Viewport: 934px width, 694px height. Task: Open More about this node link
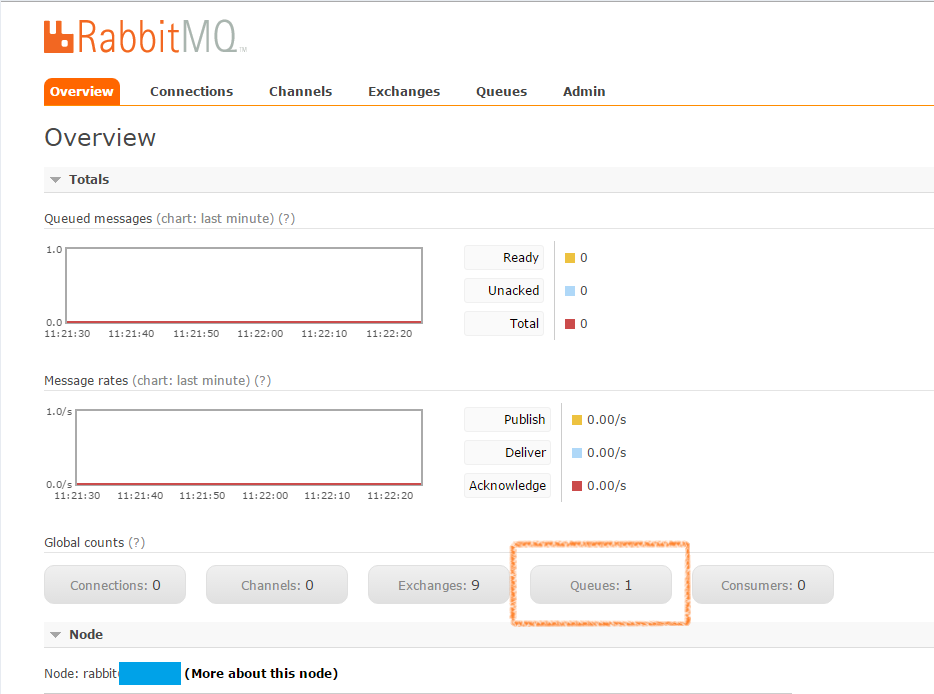261,674
